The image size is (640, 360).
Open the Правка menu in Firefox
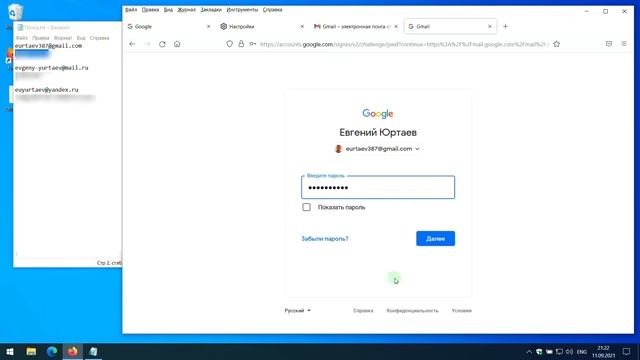[x=150, y=10]
